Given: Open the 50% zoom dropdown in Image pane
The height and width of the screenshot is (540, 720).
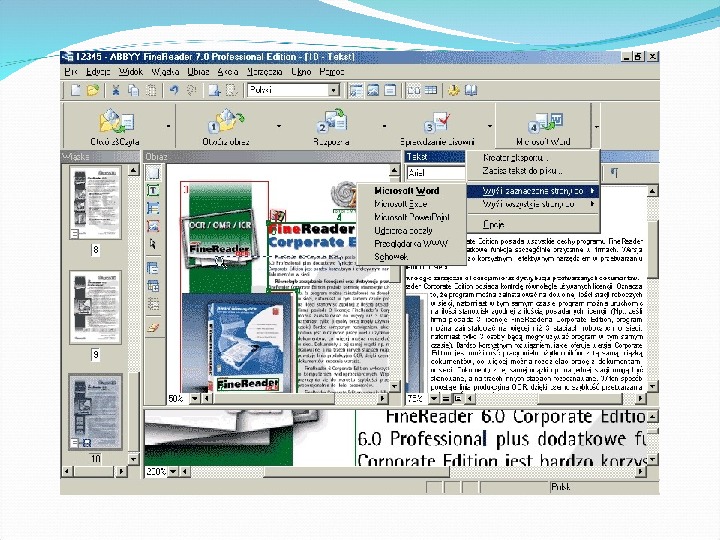Looking at the screenshot, I should click(195, 399).
